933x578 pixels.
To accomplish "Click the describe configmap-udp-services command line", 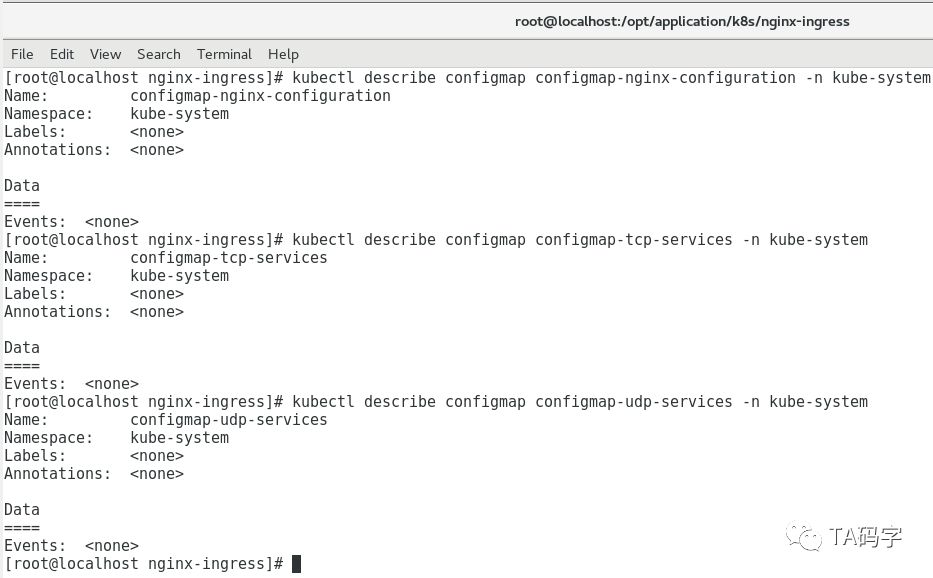I will pos(580,402).
